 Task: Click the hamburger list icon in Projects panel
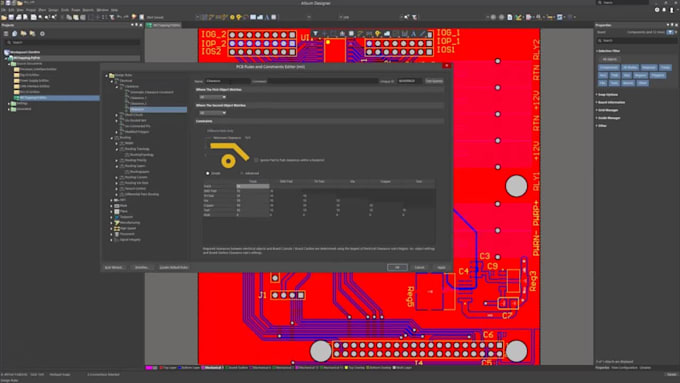click(x=6, y=33)
